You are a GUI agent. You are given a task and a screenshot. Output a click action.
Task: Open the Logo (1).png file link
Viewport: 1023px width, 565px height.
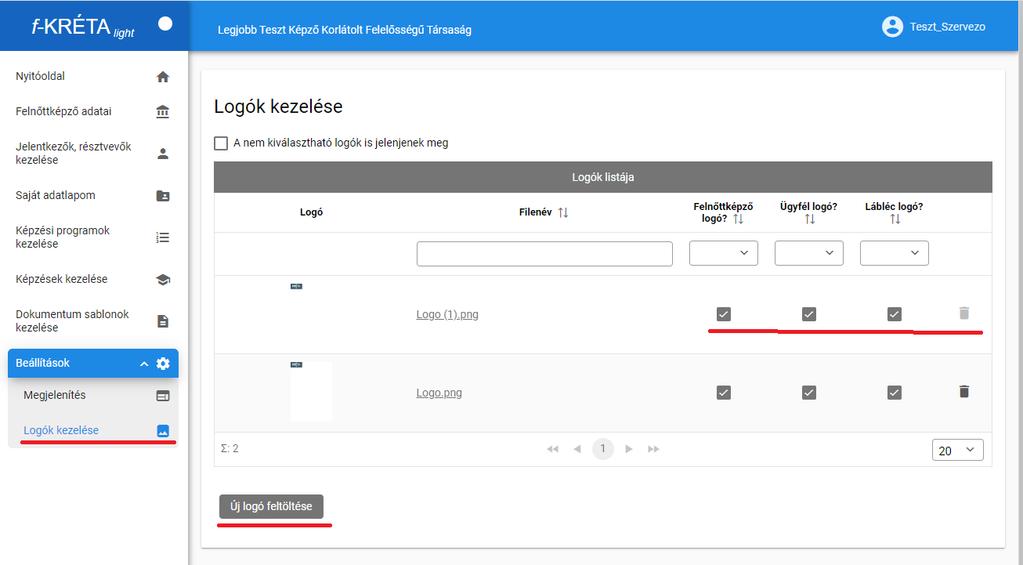[447, 314]
